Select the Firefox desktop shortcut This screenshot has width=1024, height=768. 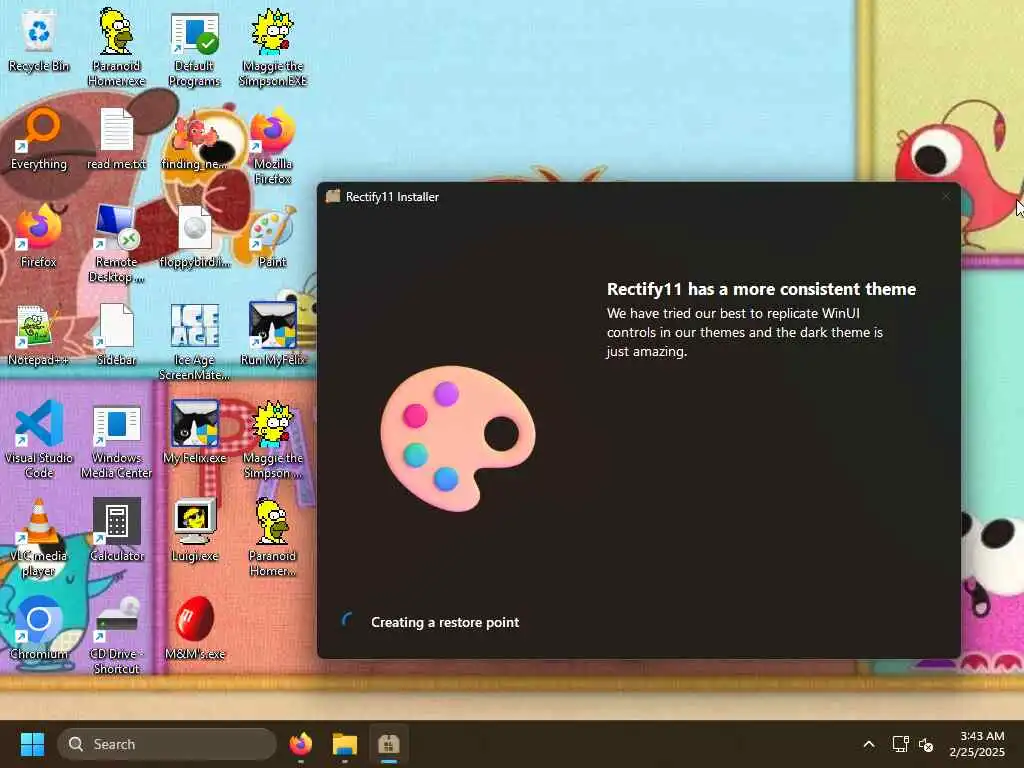point(39,236)
